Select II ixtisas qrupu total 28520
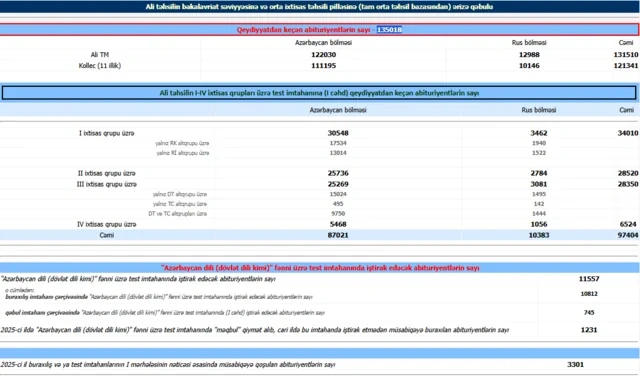This screenshot has height=376, width=640. point(628,173)
